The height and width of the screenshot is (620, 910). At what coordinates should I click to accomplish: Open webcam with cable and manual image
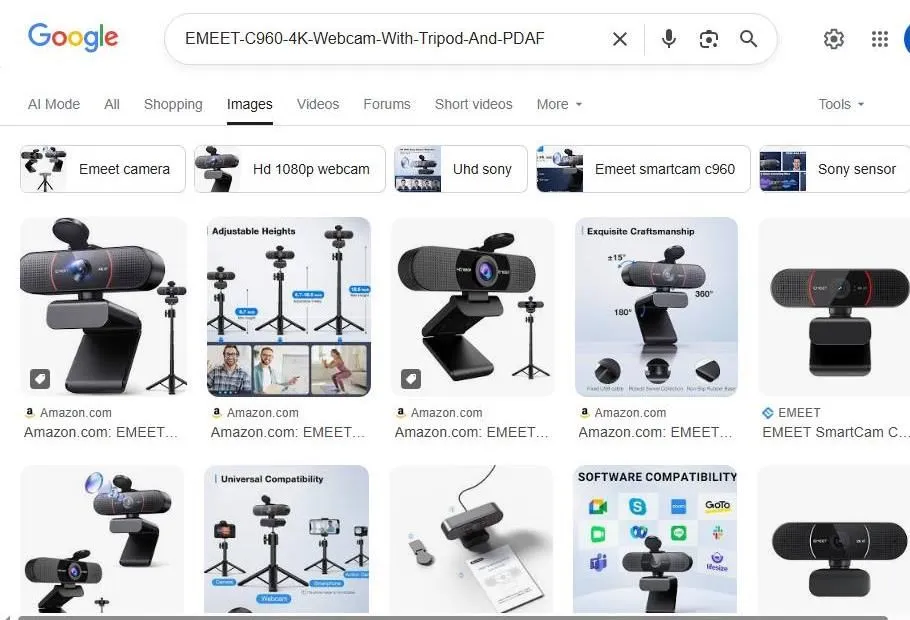[471, 539]
